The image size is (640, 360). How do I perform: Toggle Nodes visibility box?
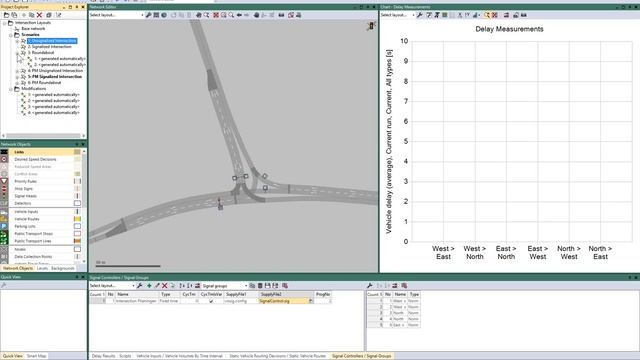pyautogui.click(x=77, y=249)
